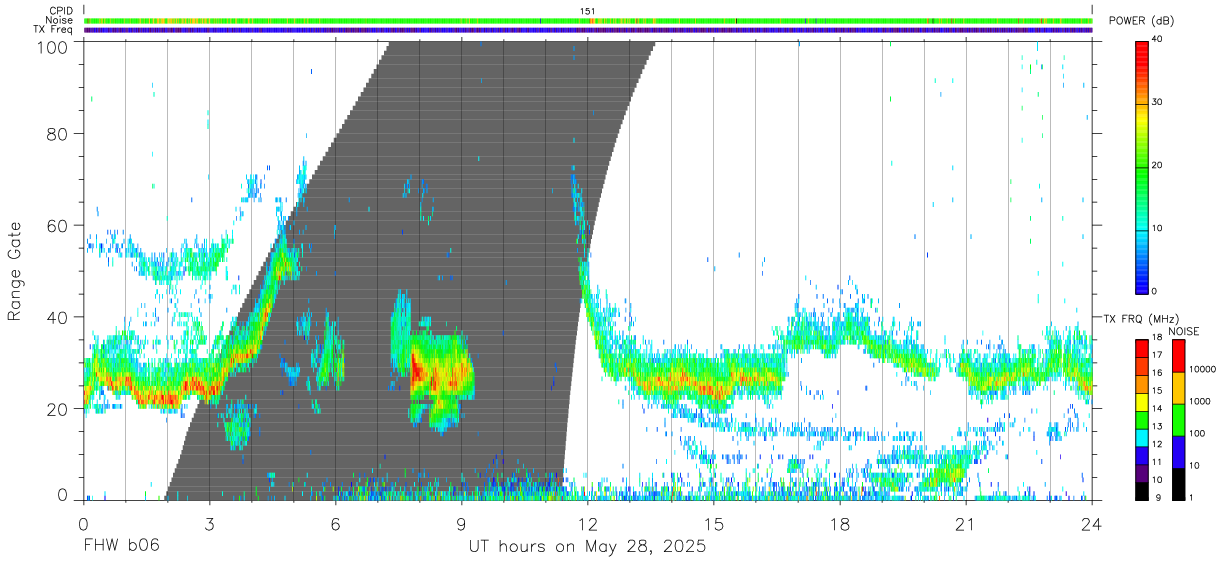This screenshot has height=567, width=1228.
Task: Click the POWER (dB) legend title
Action: pyautogui.click(x=1141, y=21)
